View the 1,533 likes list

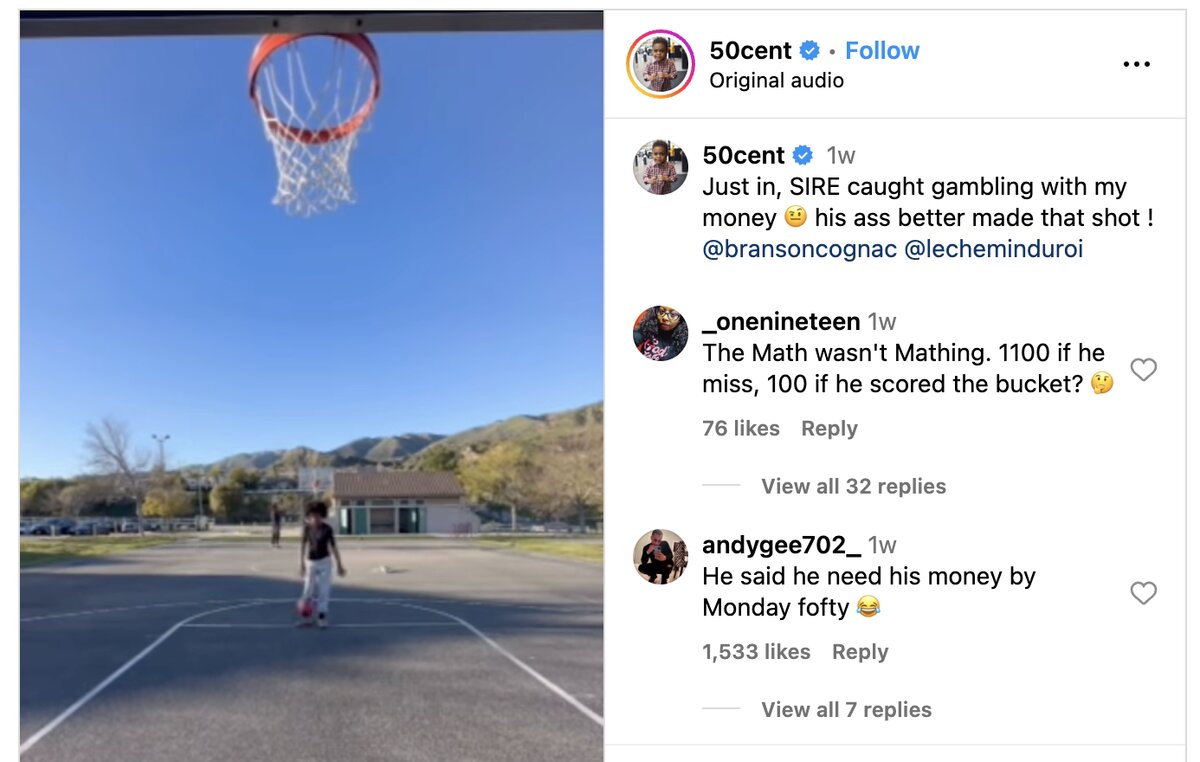click(x=756, y=652)
